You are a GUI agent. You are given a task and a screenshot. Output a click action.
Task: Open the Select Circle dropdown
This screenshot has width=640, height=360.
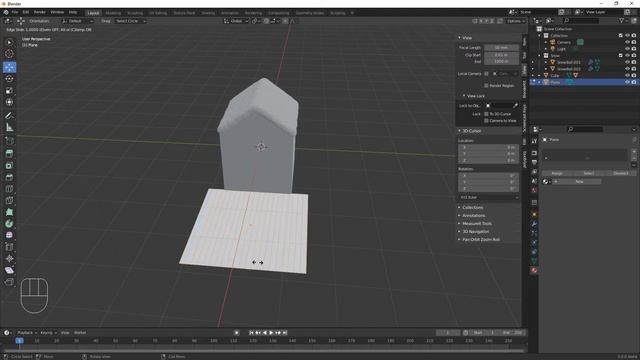130,21
